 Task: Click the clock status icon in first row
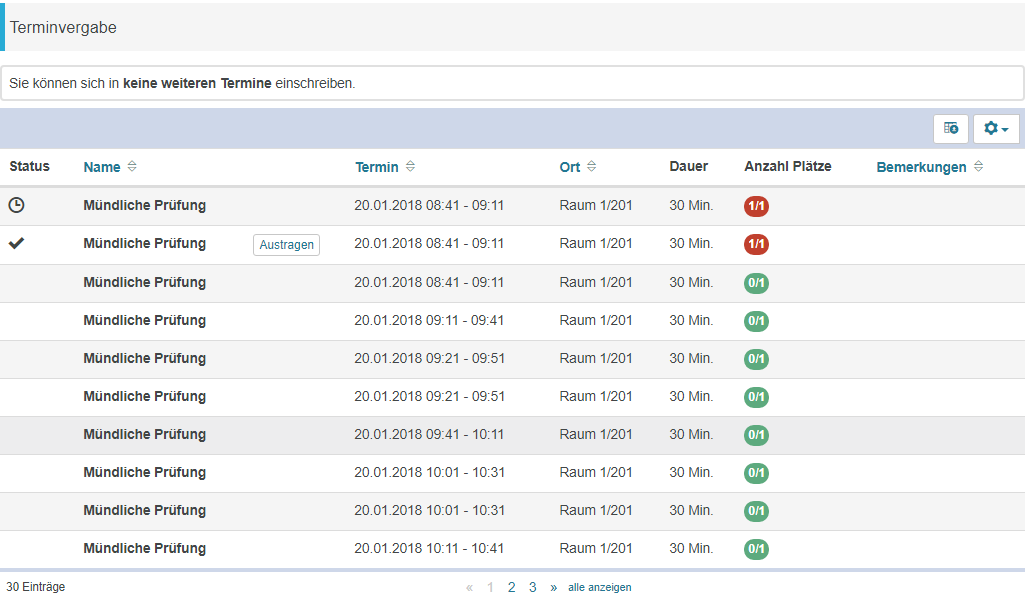(x=16, y=205)
